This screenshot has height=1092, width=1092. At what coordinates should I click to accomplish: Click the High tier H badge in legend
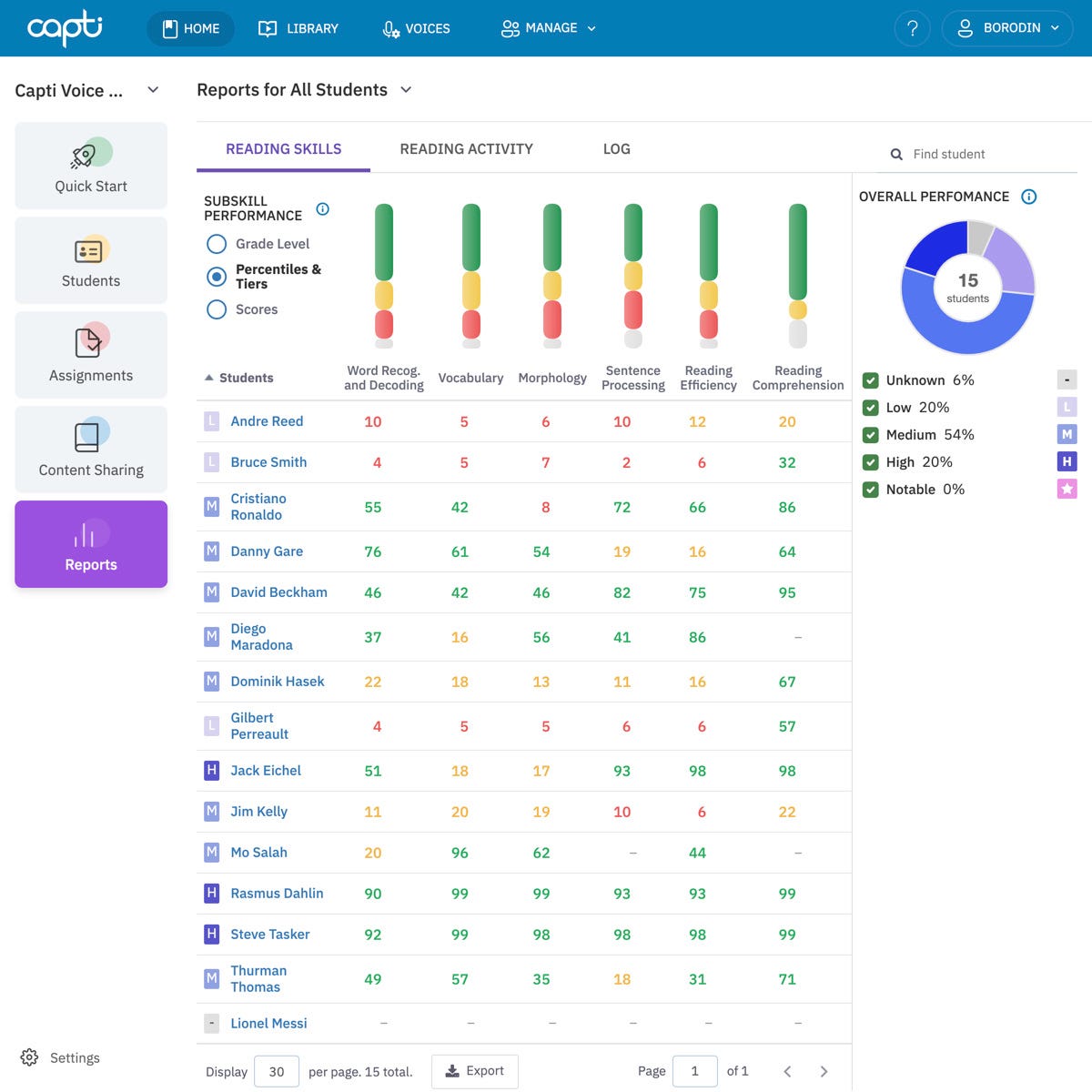click(1067, 461)
